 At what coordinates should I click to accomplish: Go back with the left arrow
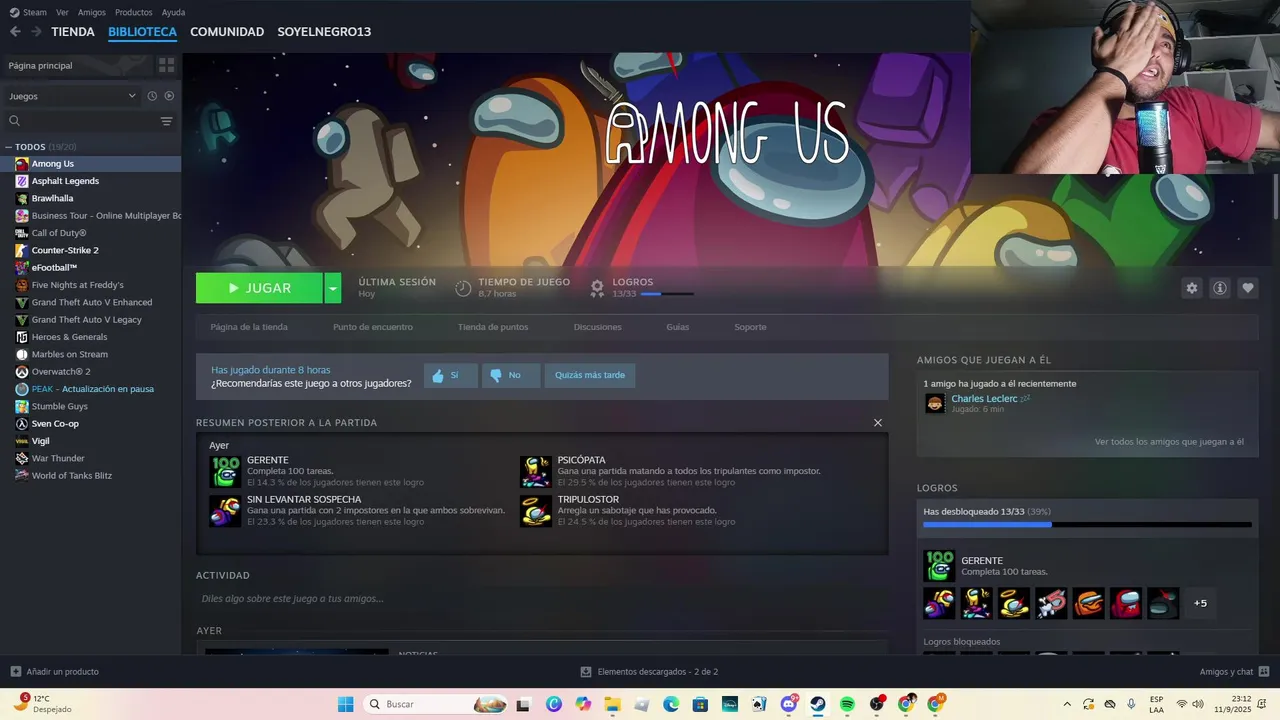coord(15,32)
